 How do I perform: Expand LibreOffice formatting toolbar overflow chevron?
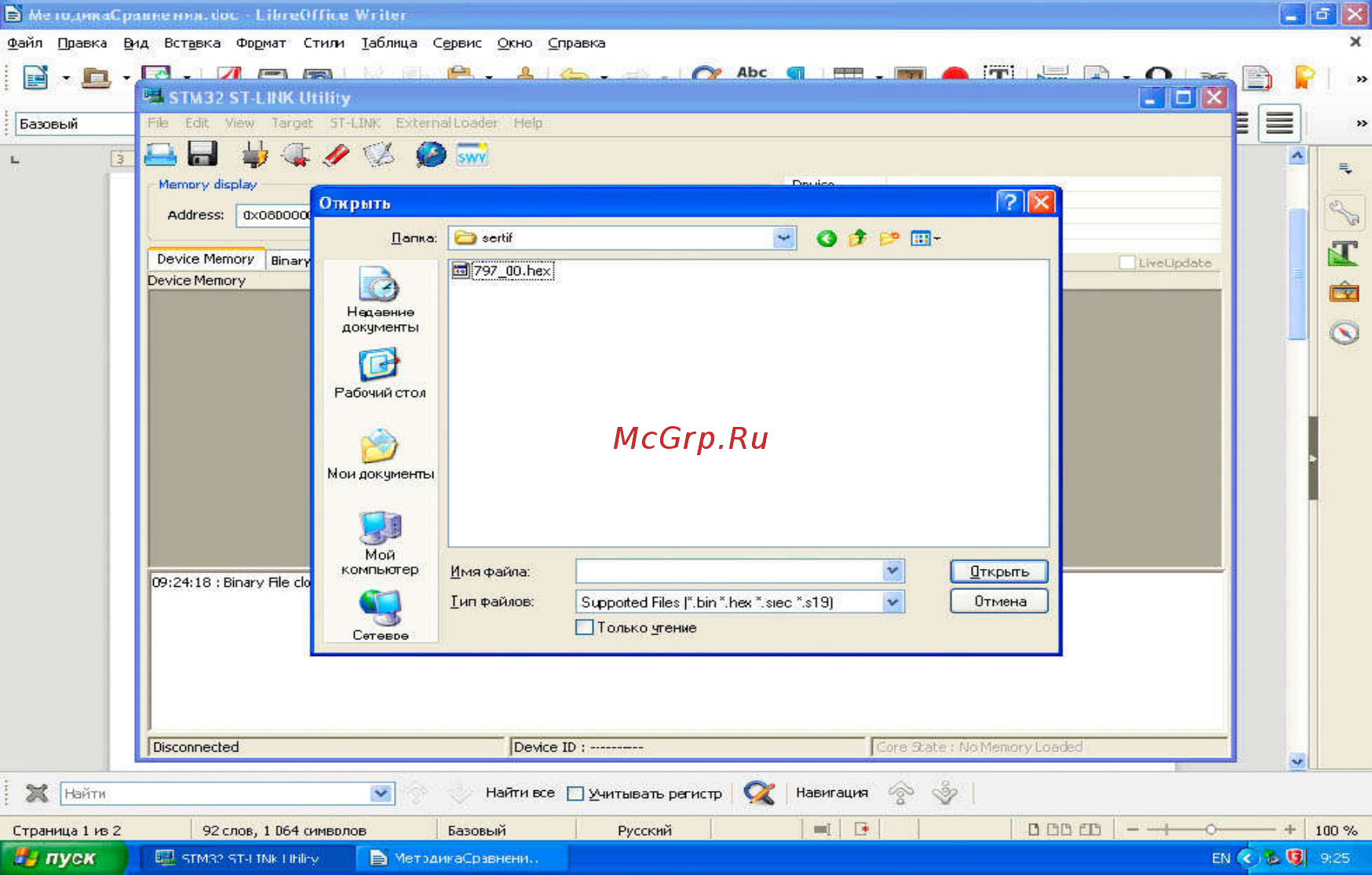[x=1361, y=123]
